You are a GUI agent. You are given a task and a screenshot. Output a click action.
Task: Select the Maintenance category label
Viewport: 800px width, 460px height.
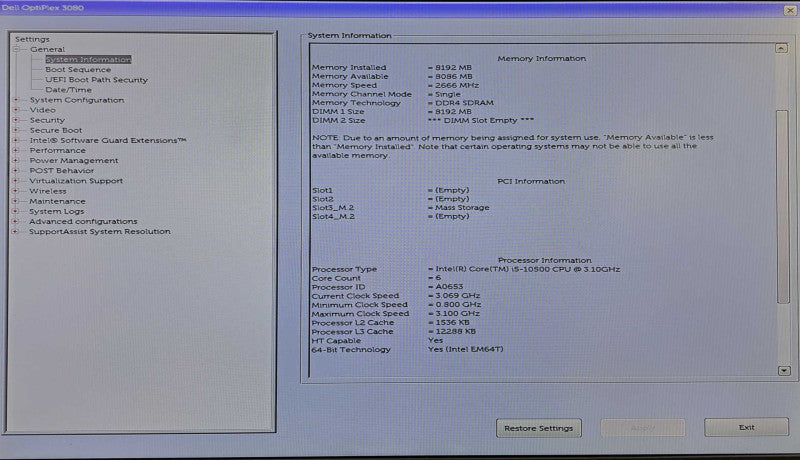click(x=57, y=201)
